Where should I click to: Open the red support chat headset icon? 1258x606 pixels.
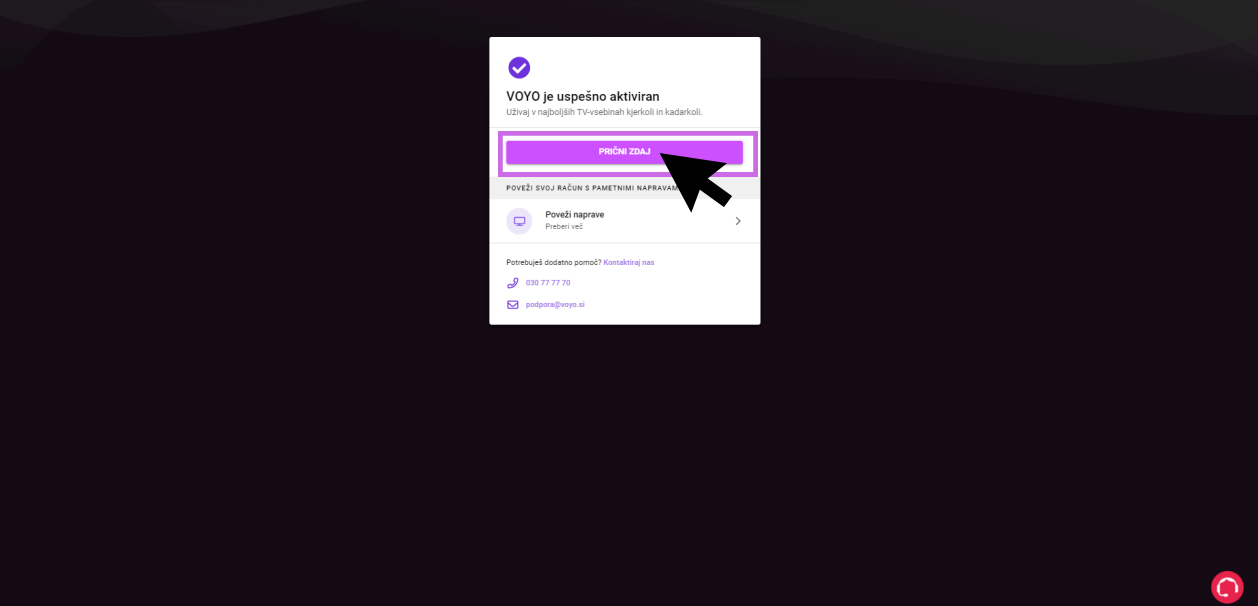tap(1227, 587)
